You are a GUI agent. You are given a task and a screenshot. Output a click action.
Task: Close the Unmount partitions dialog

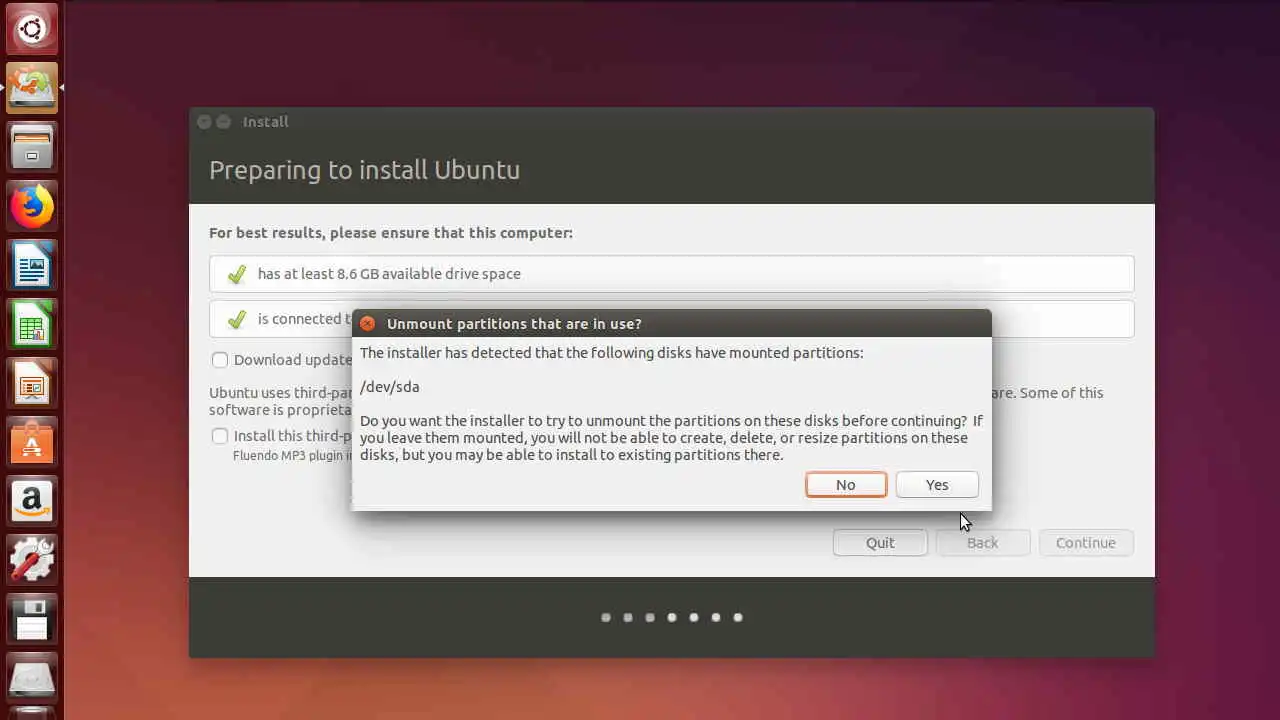[x=368, y=324]
